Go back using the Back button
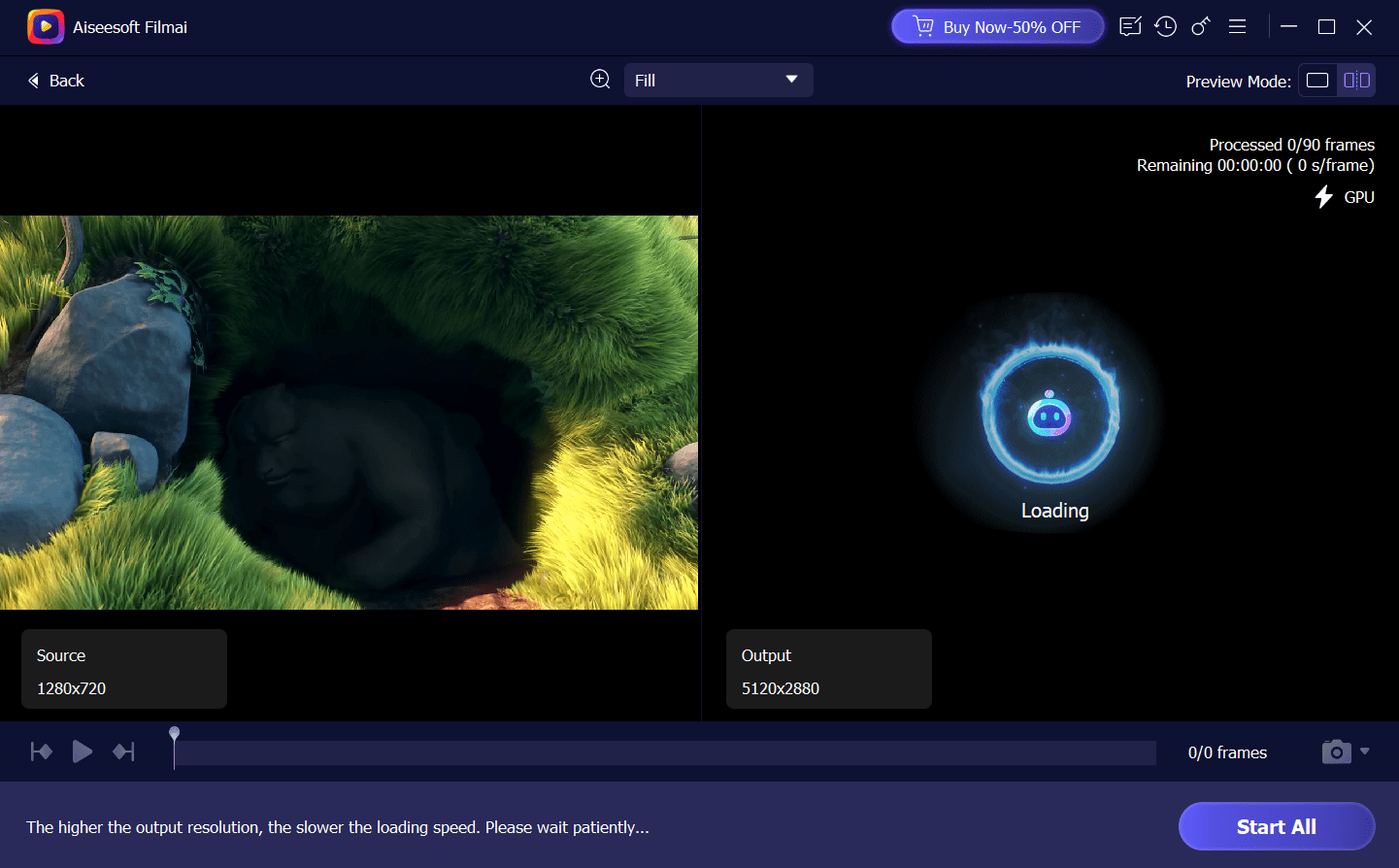 point(56,81)
